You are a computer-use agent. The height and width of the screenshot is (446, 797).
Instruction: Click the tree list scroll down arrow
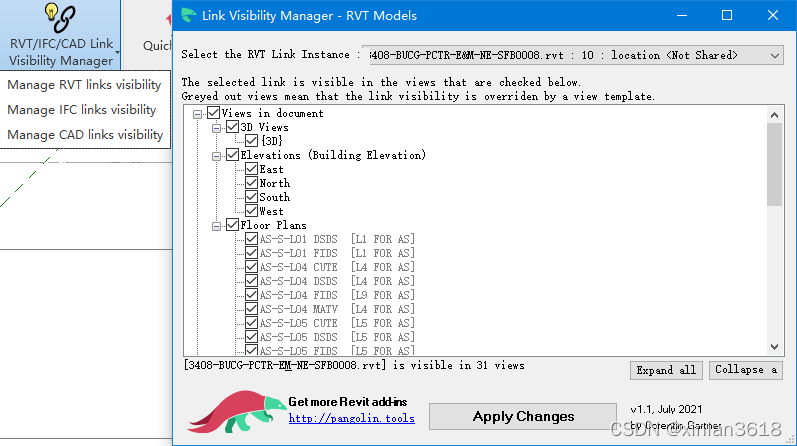coord(774,347)
